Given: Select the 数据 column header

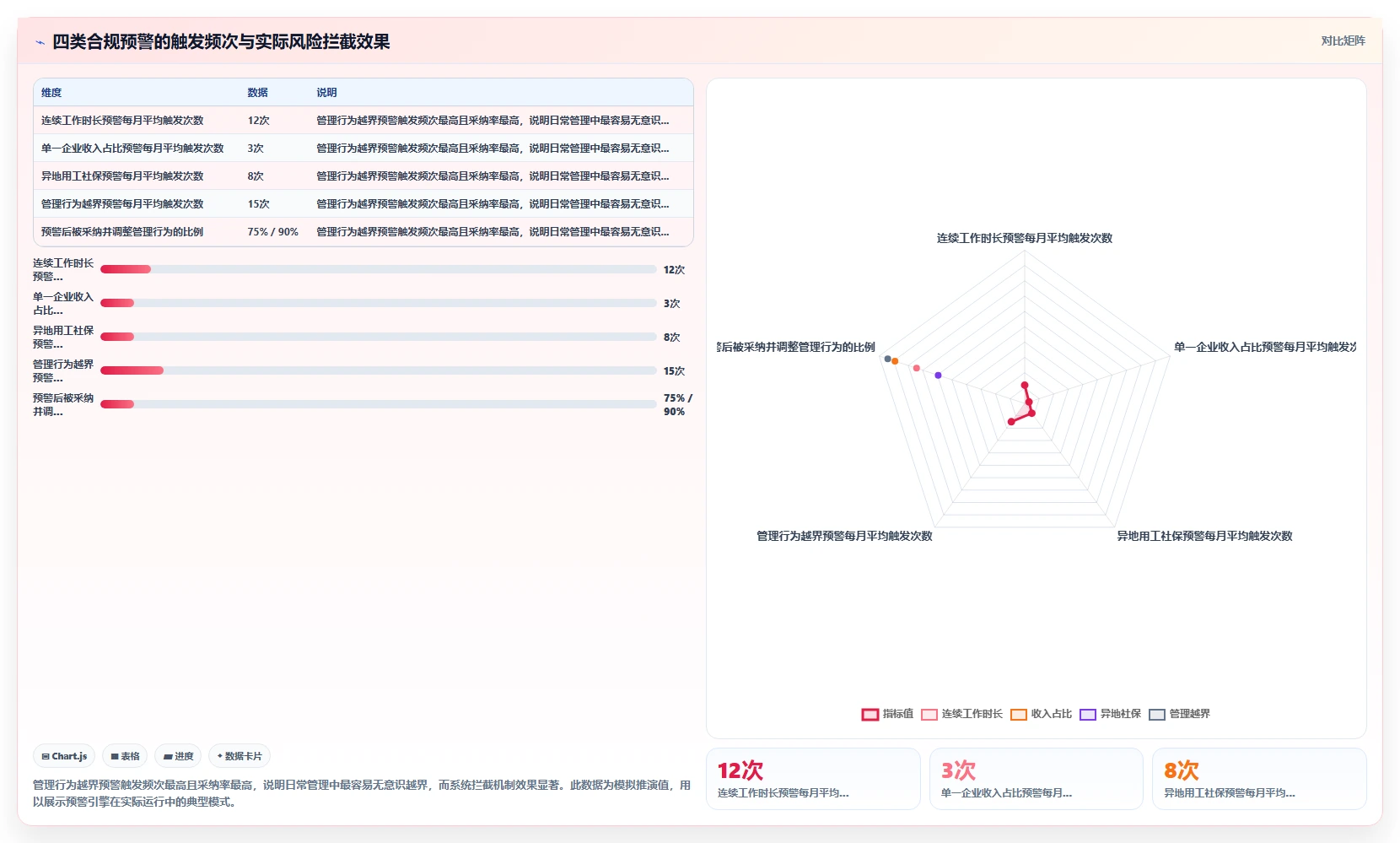Looking at the screenshot, I should pos(257,93).
